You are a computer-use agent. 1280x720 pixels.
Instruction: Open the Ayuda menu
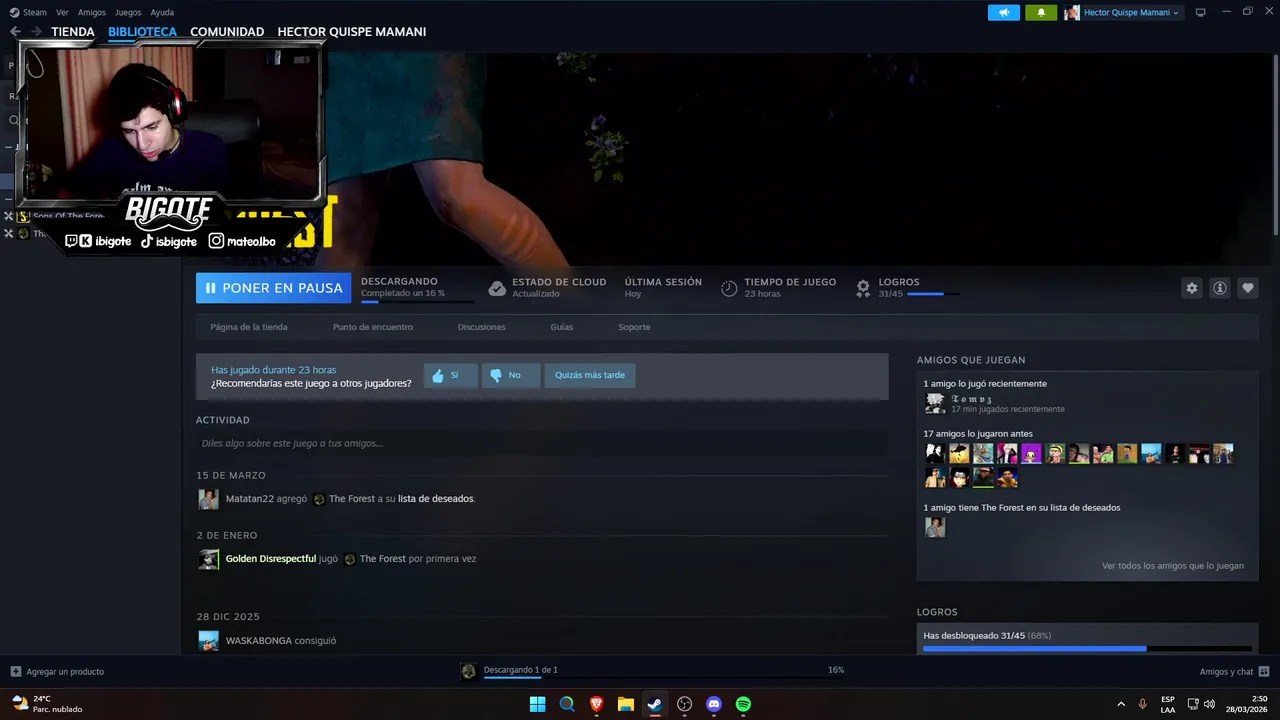[x=162, y=12]
